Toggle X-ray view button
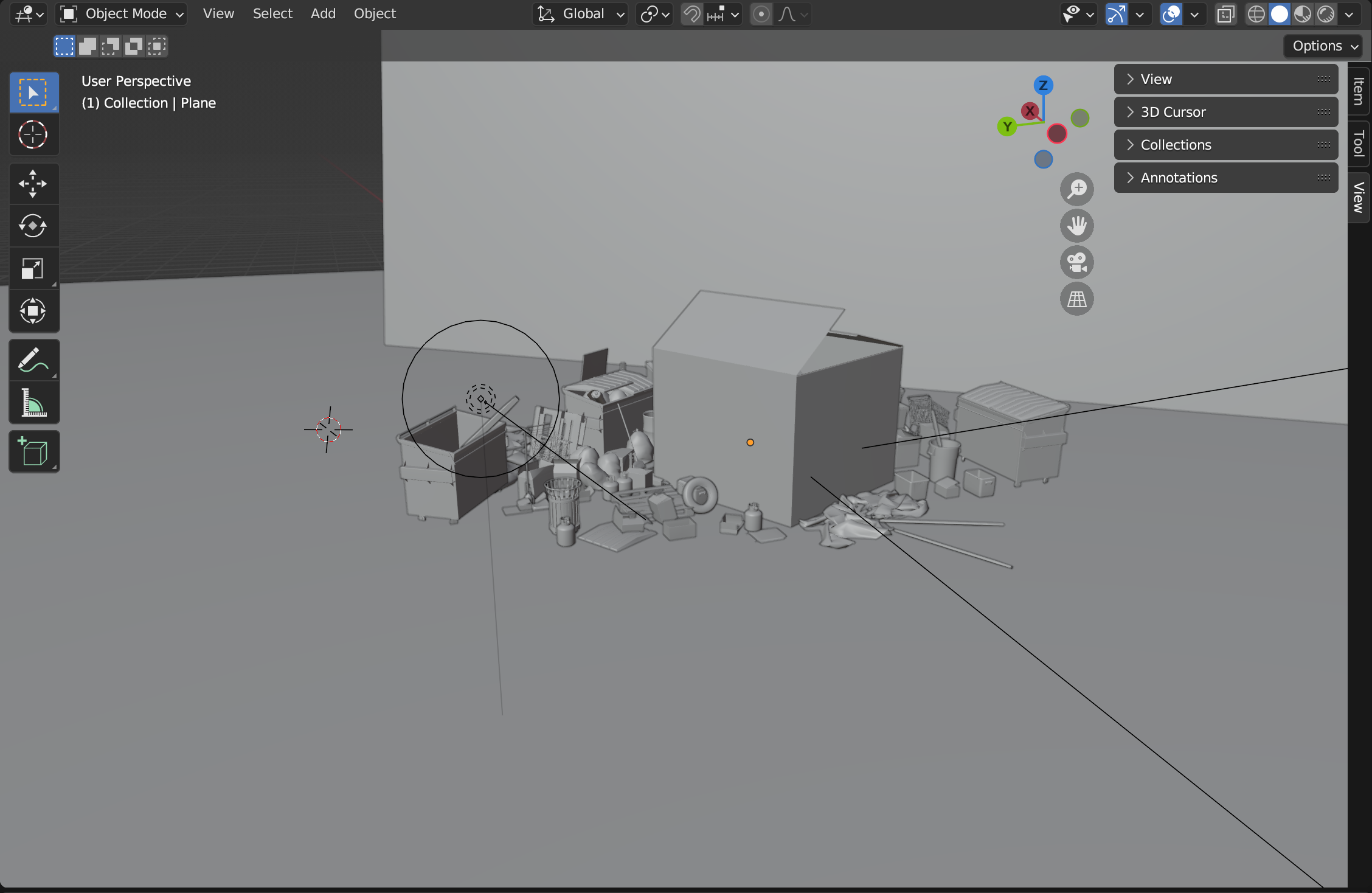The height and width of the screenshot is (893, 1372). (x=1225, y=14)
